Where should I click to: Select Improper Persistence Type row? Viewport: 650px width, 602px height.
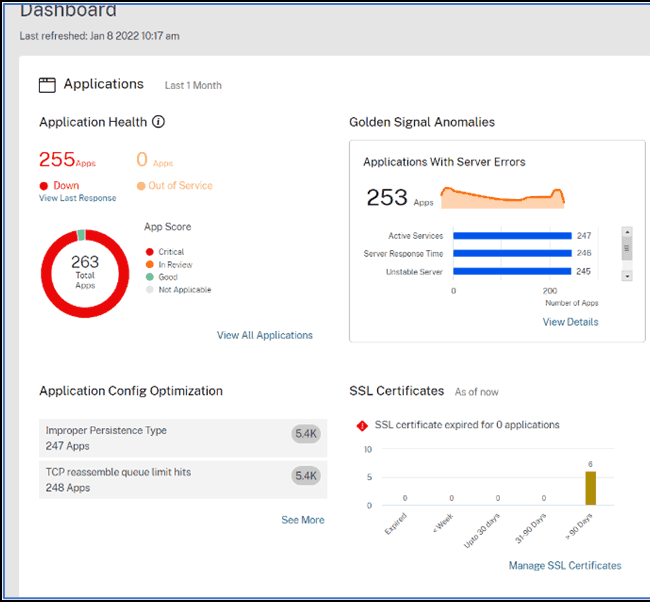point(183,438)
